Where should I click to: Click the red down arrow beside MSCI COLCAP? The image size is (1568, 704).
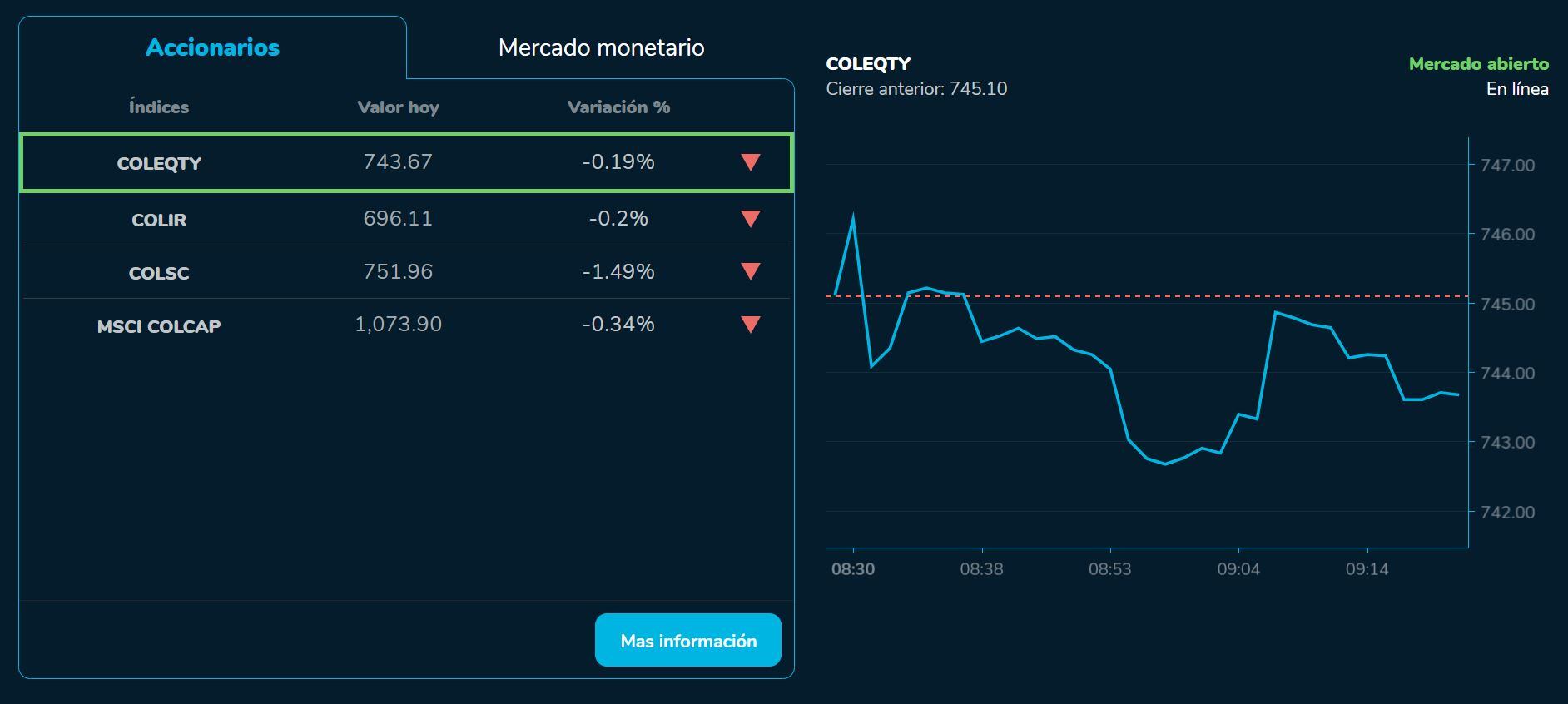click(x=748, y=325)
